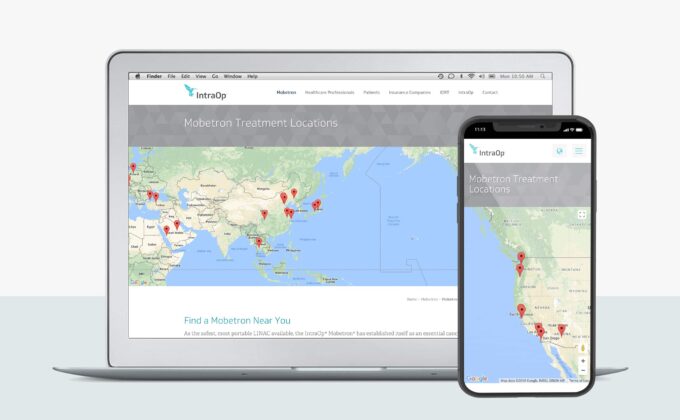
Task: Click 'Find a Mobetron Near You' heading
Action: [237, 320]
